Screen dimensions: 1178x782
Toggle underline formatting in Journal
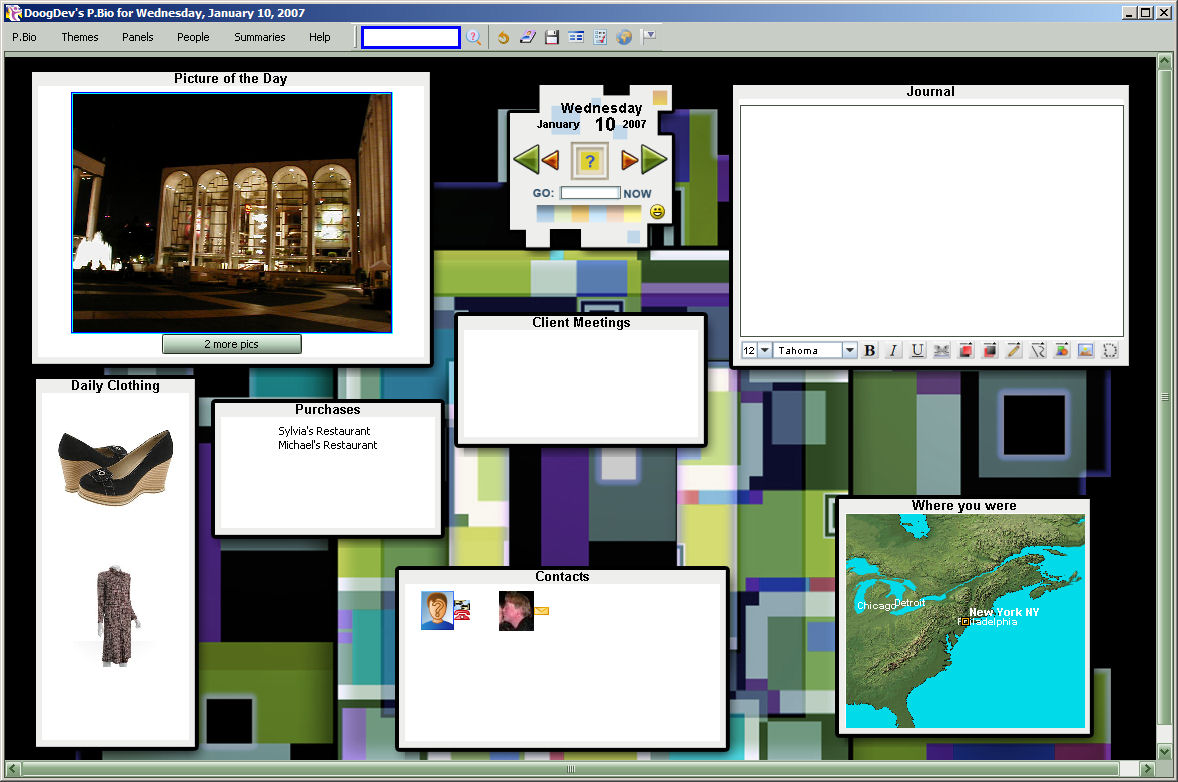tap(917, 351)
